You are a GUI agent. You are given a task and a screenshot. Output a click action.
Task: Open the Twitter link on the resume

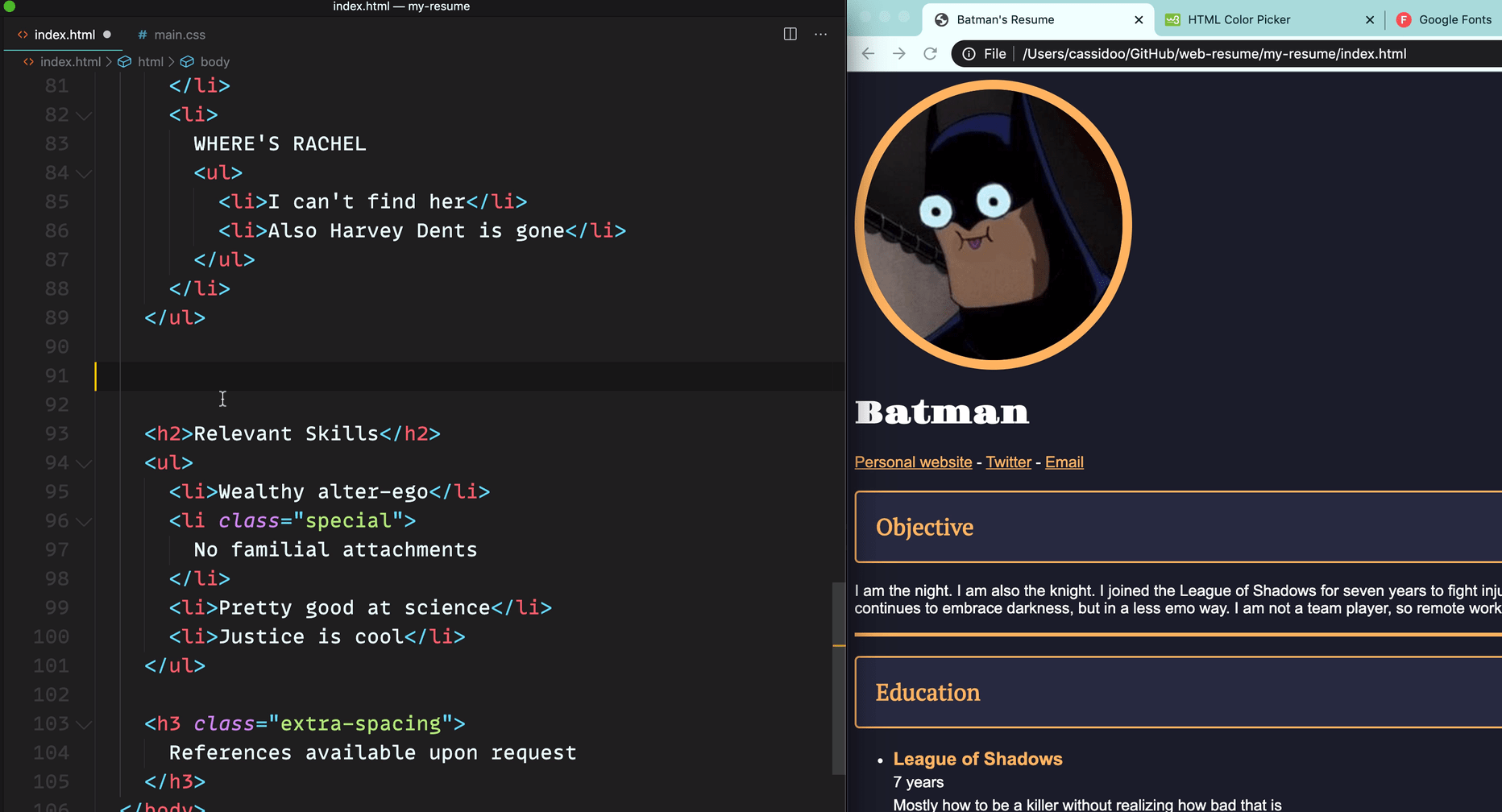[1008, 462]
